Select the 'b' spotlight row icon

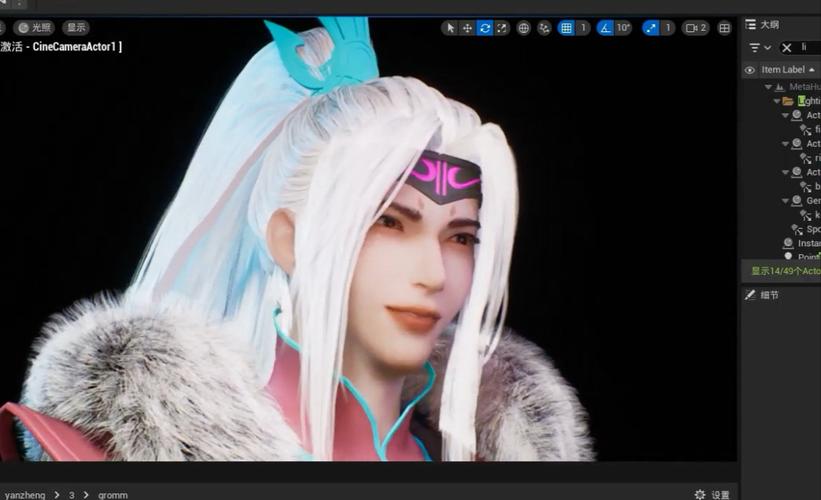(806, 186)
